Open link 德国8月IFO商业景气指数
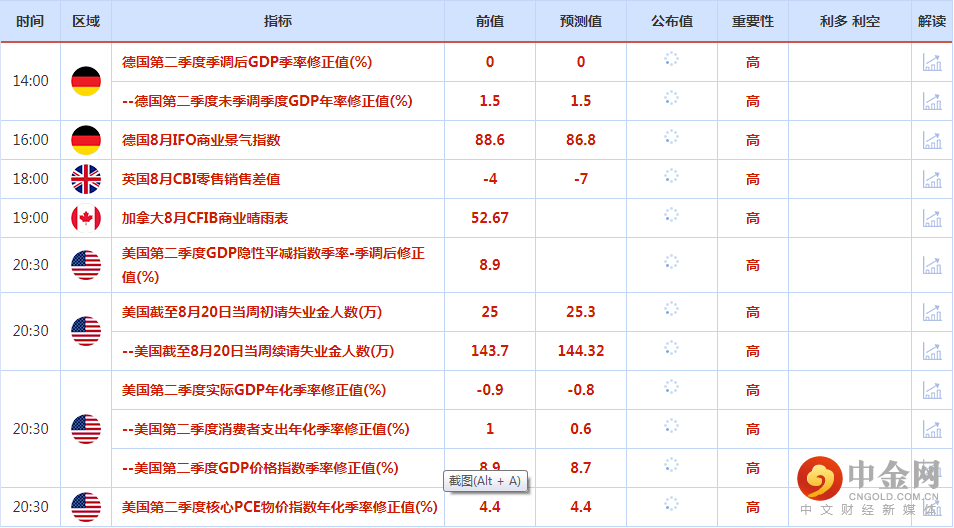 201,140
